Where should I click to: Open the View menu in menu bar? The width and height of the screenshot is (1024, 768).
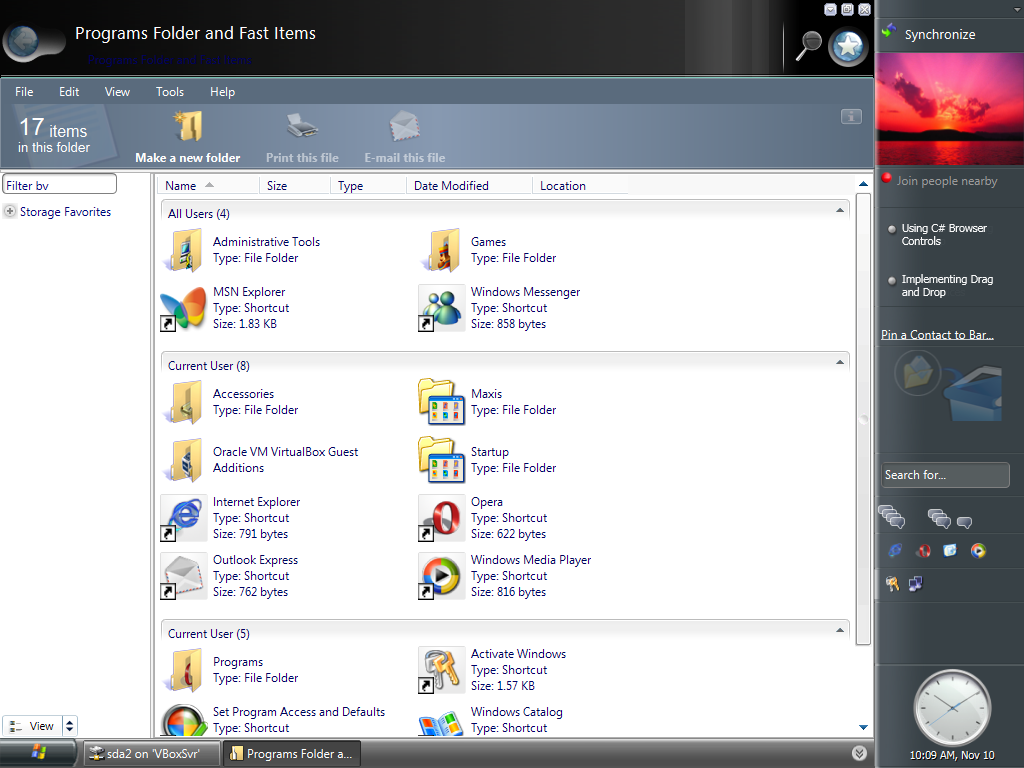tap(117, 92)
